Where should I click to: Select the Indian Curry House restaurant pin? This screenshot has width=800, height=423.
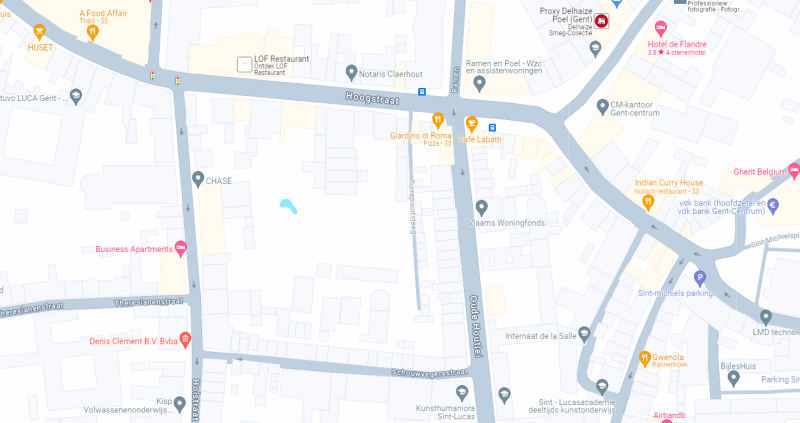point(648,203)
